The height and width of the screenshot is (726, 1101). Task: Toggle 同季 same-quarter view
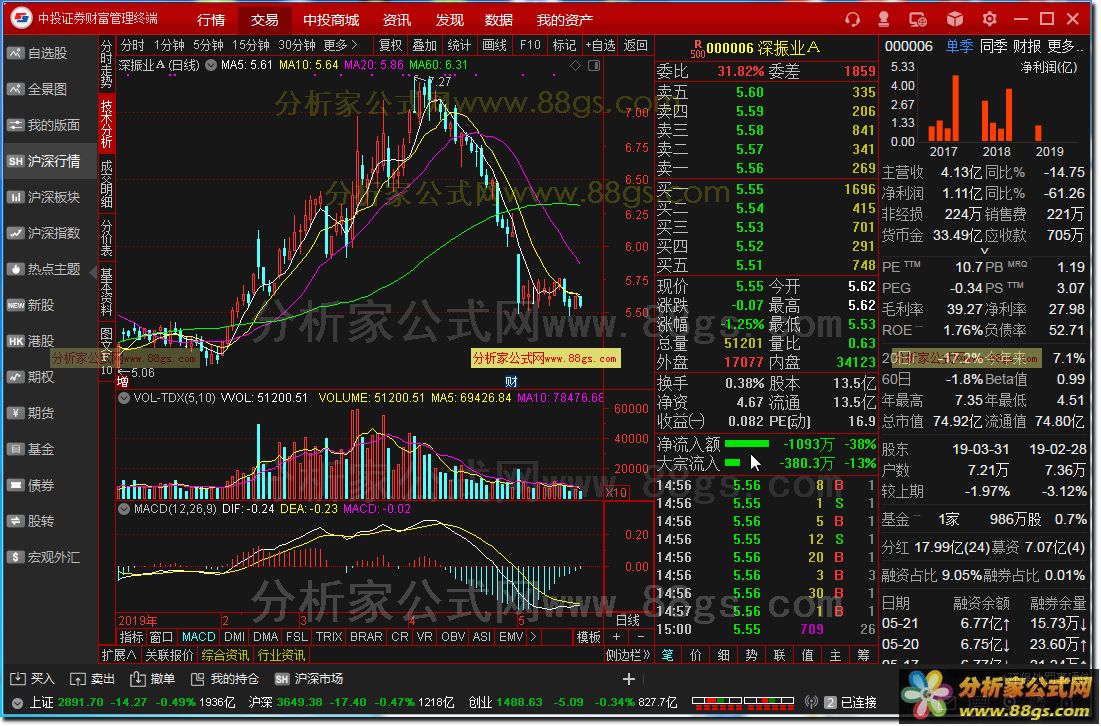click(x=994, y=46)
